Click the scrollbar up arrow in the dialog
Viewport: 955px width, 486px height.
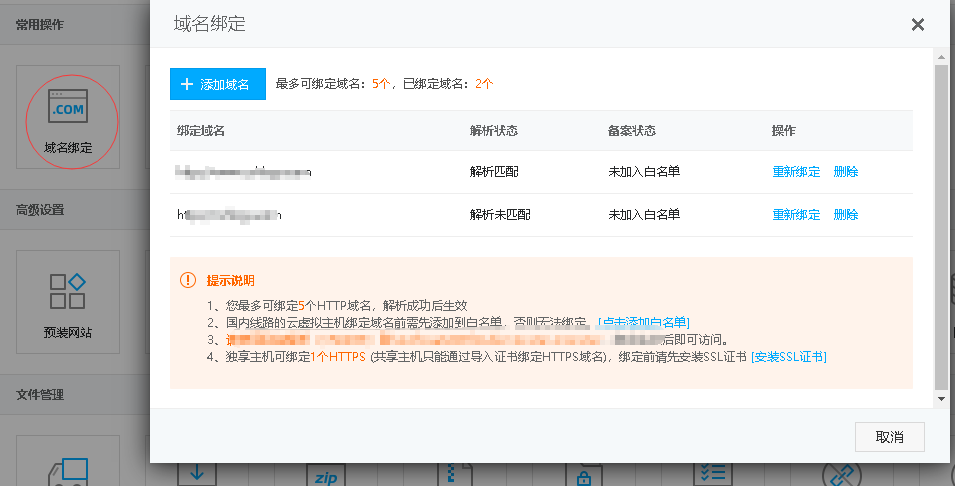(x=941, y=57)
